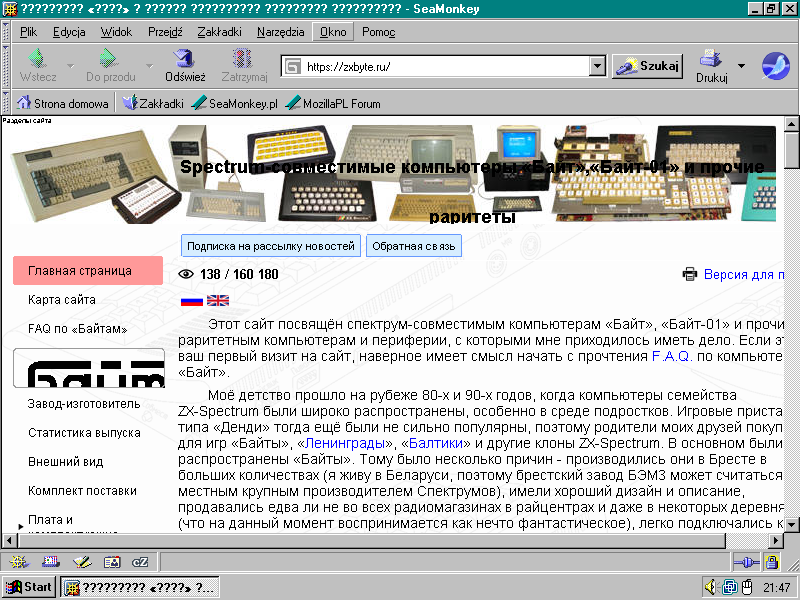Click the URL address input field
Viewport: 800px width, 600px height.
446,66
